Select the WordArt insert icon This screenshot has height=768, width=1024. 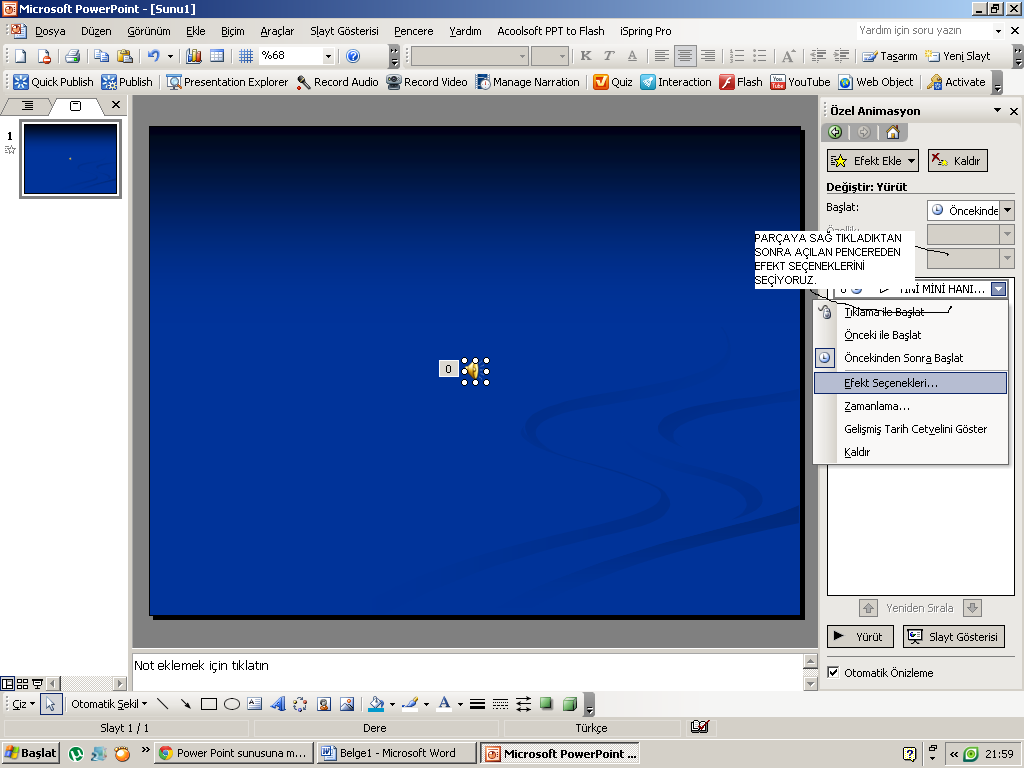point(277,704)
